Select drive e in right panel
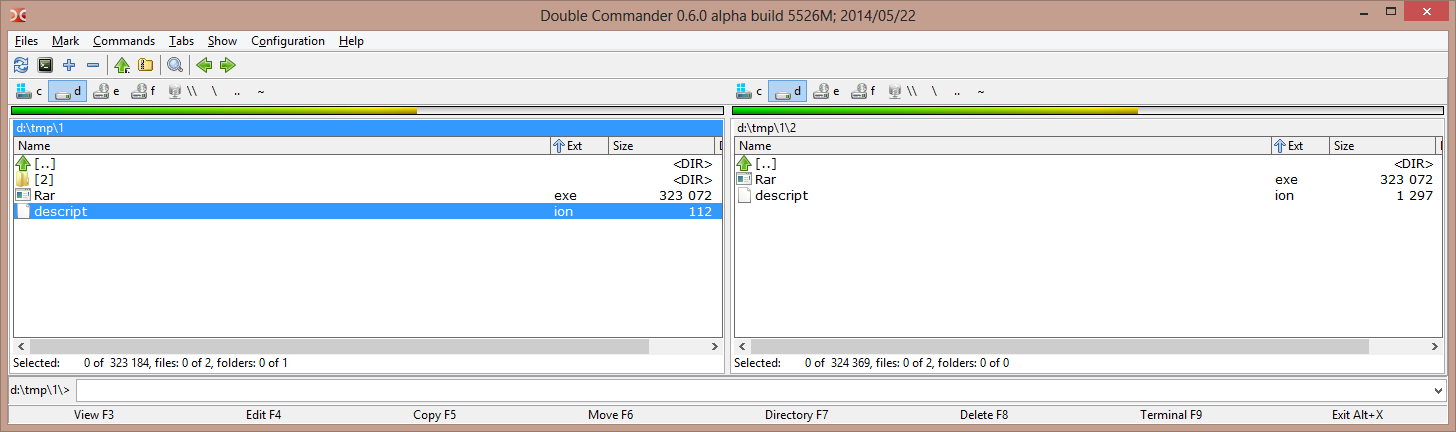 pyautogui.click(x=826, y=91)
